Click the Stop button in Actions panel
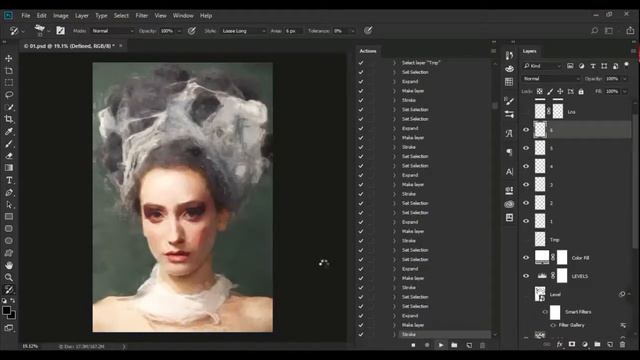640x360 pixels. (x=413, y=345)
